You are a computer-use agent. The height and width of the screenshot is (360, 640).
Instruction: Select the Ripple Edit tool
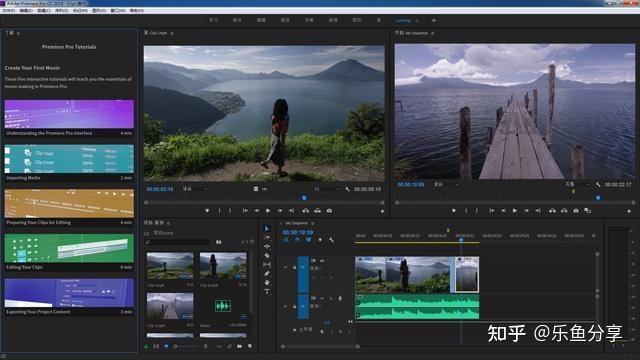pyautogui.click(x=267, y=247)
